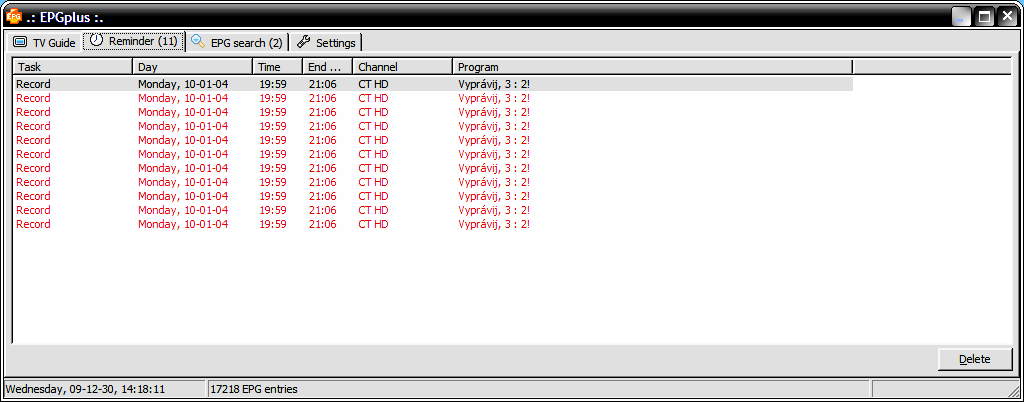This screenshot has height=402, width=1024.
Task: Minimize the EPGplus window
Action: [x=961, y=17]
